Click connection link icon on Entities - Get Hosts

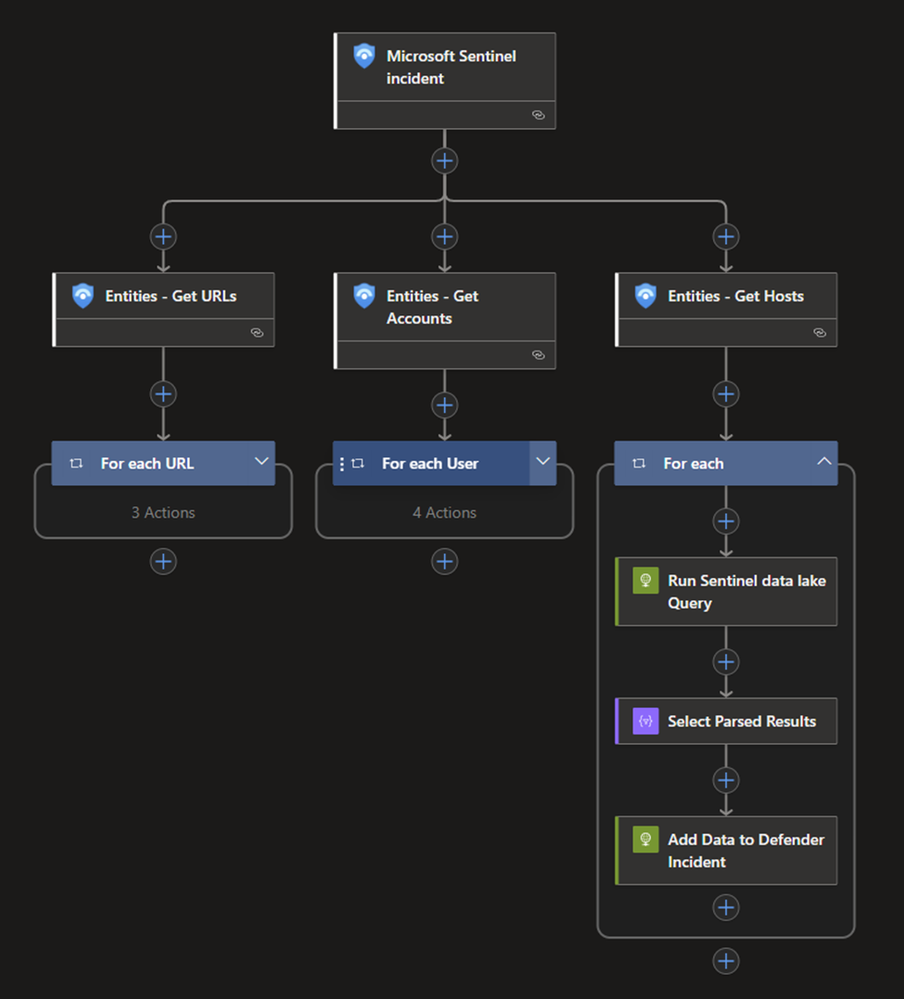(820, 333)
